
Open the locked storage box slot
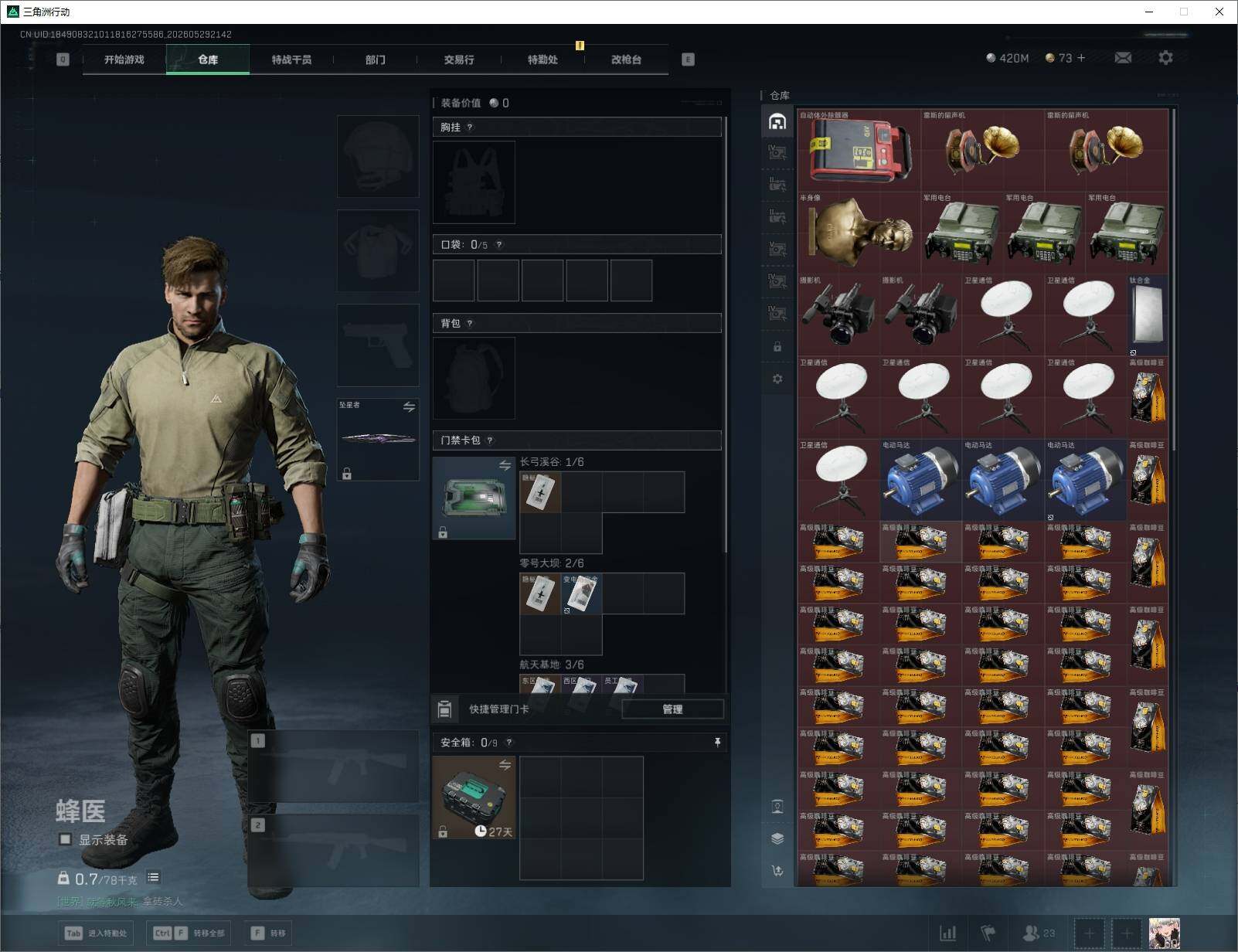[777, 347]
